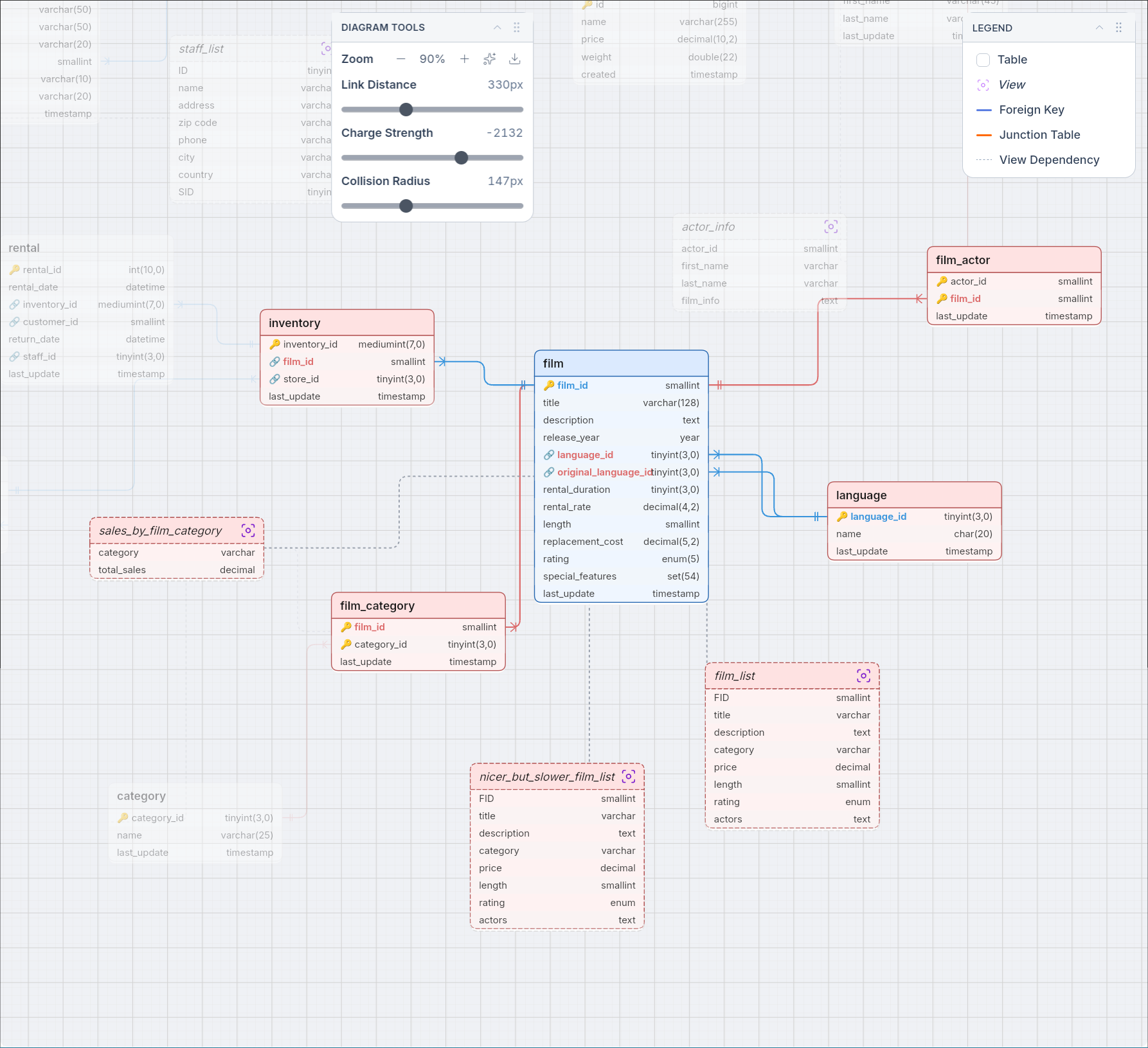This screenshot has height=1048, width=1148.
Task: Collapse the Diagram Tools panel
Action: pyautogui.click(x=497, y=28)
